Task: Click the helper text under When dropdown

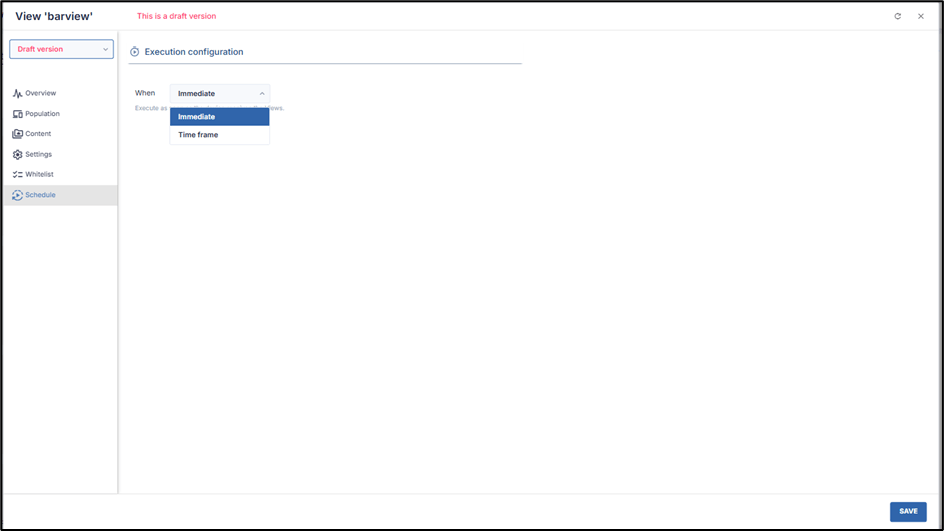Action: coord(150,108)
